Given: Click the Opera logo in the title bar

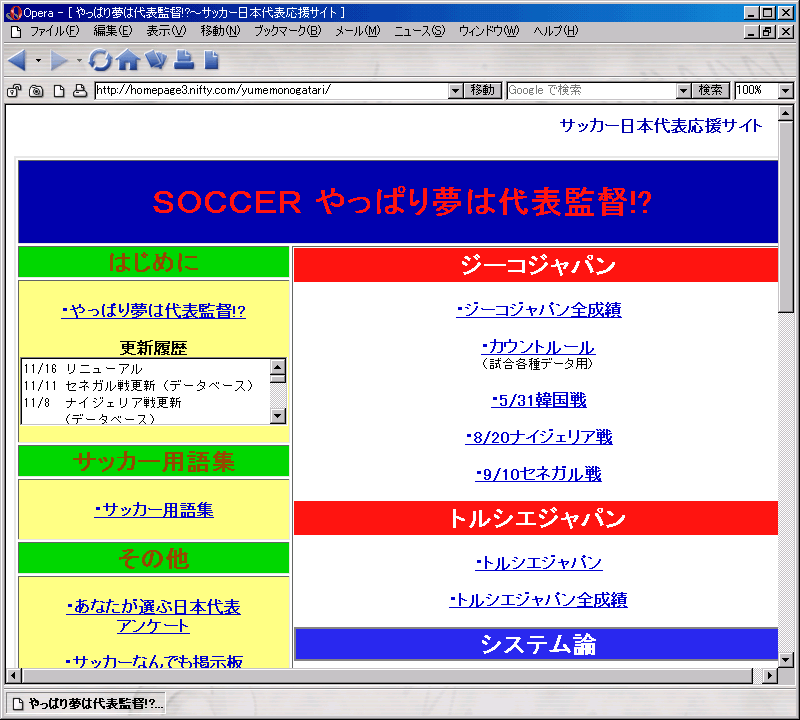Looking at the screenshot, I should coord(13,12).
